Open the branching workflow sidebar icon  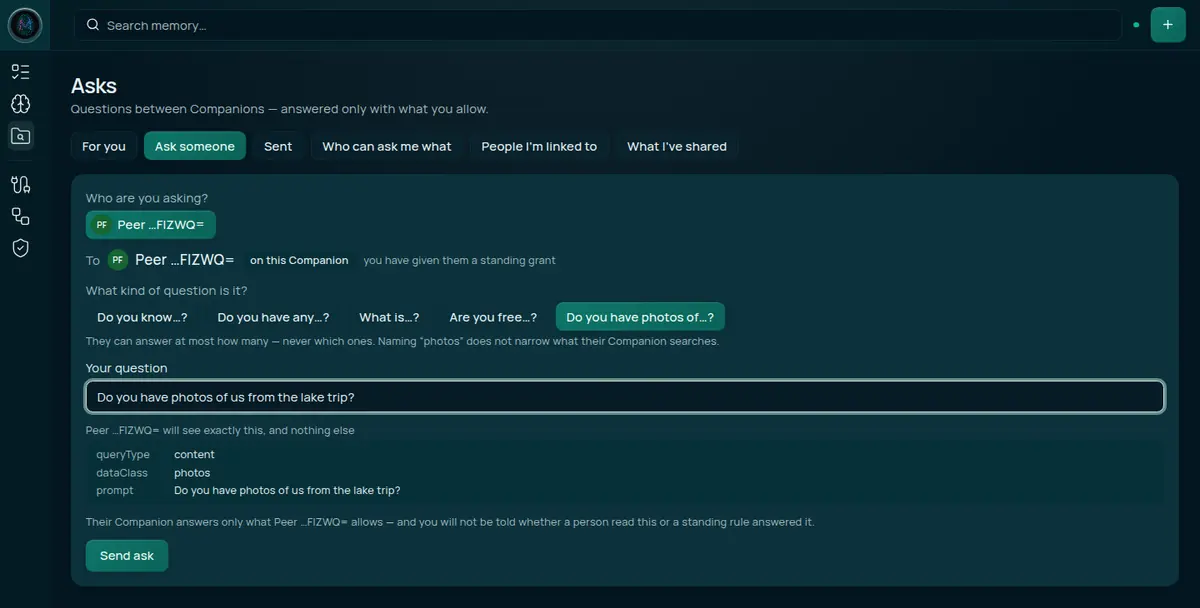click(x=21, y=184)
